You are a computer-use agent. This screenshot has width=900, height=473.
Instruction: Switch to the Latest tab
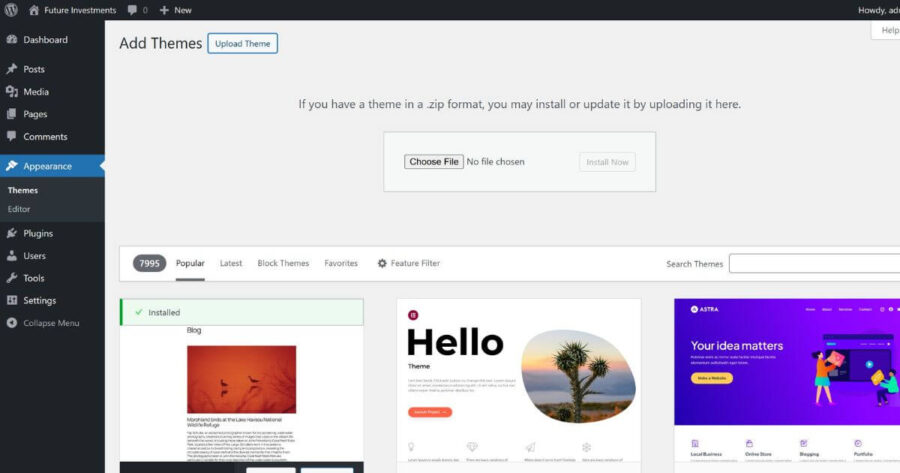231,263
